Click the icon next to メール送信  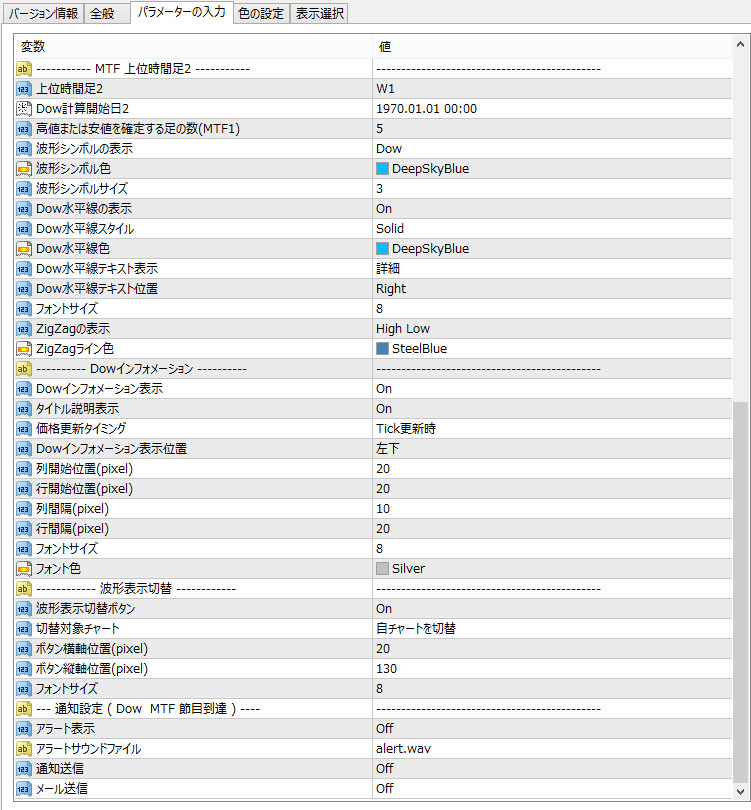pos(24,789)
